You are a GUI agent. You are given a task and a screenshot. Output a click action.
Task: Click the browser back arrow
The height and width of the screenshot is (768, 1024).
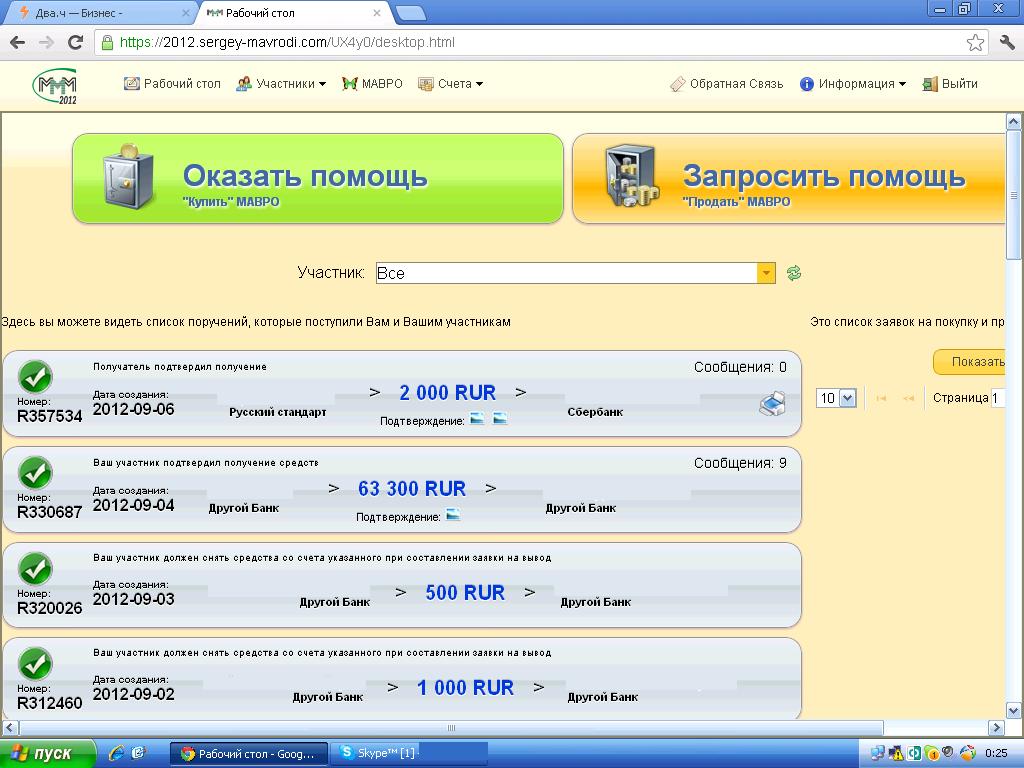[18, 42]
